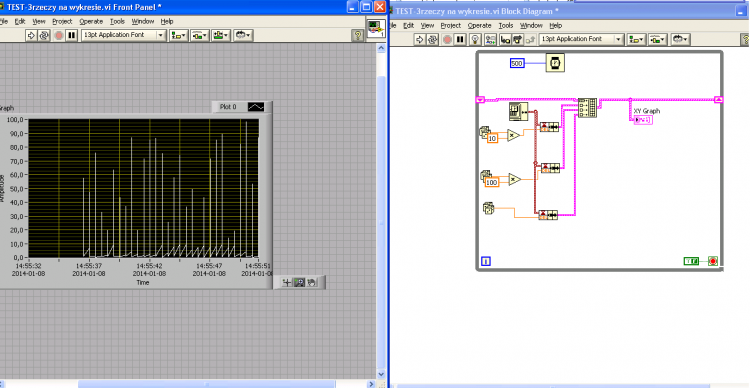Click the 500 numeric constant

click(x=517, y=63)
